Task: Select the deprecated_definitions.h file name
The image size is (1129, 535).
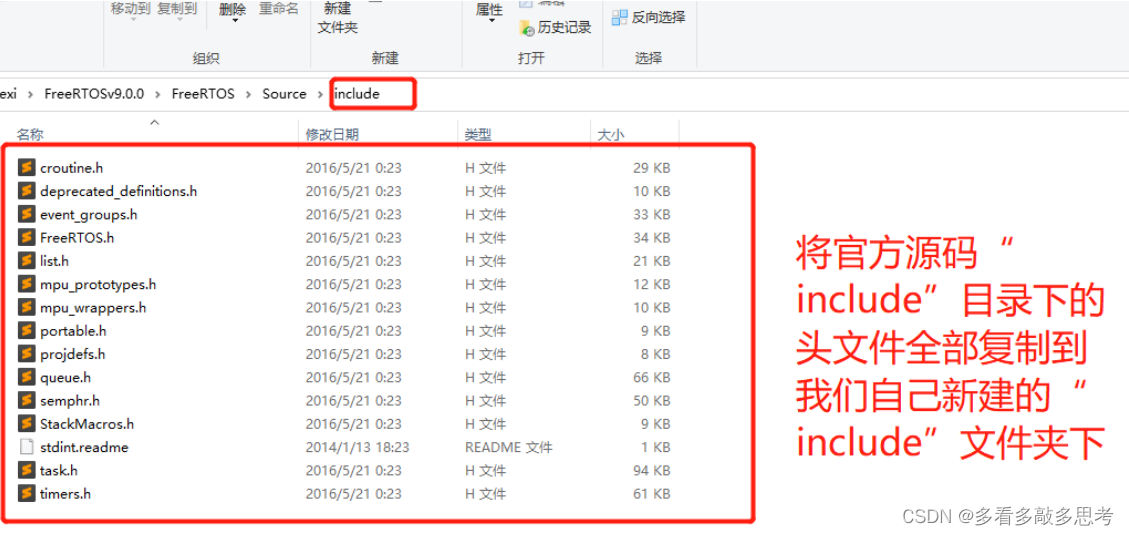Action: [119, 192]
